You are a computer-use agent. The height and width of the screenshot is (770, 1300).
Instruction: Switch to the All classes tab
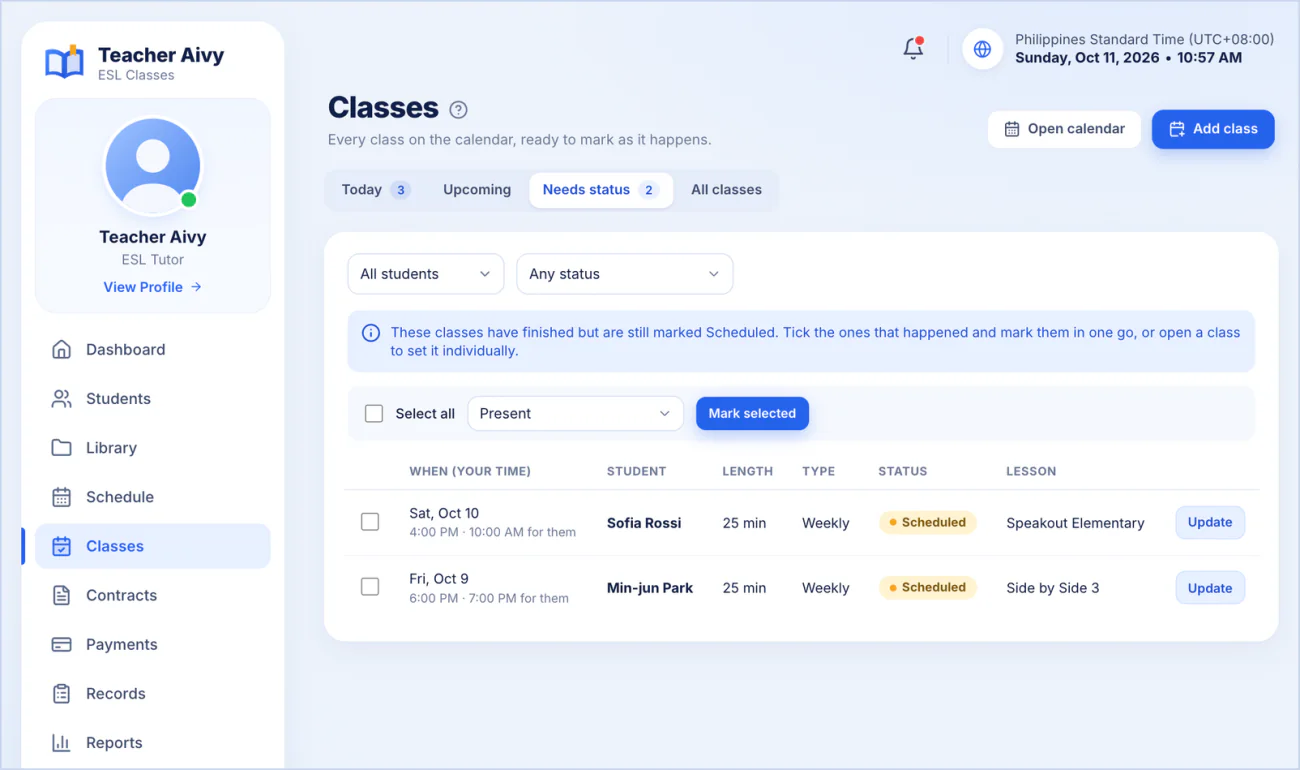[726, 190]
